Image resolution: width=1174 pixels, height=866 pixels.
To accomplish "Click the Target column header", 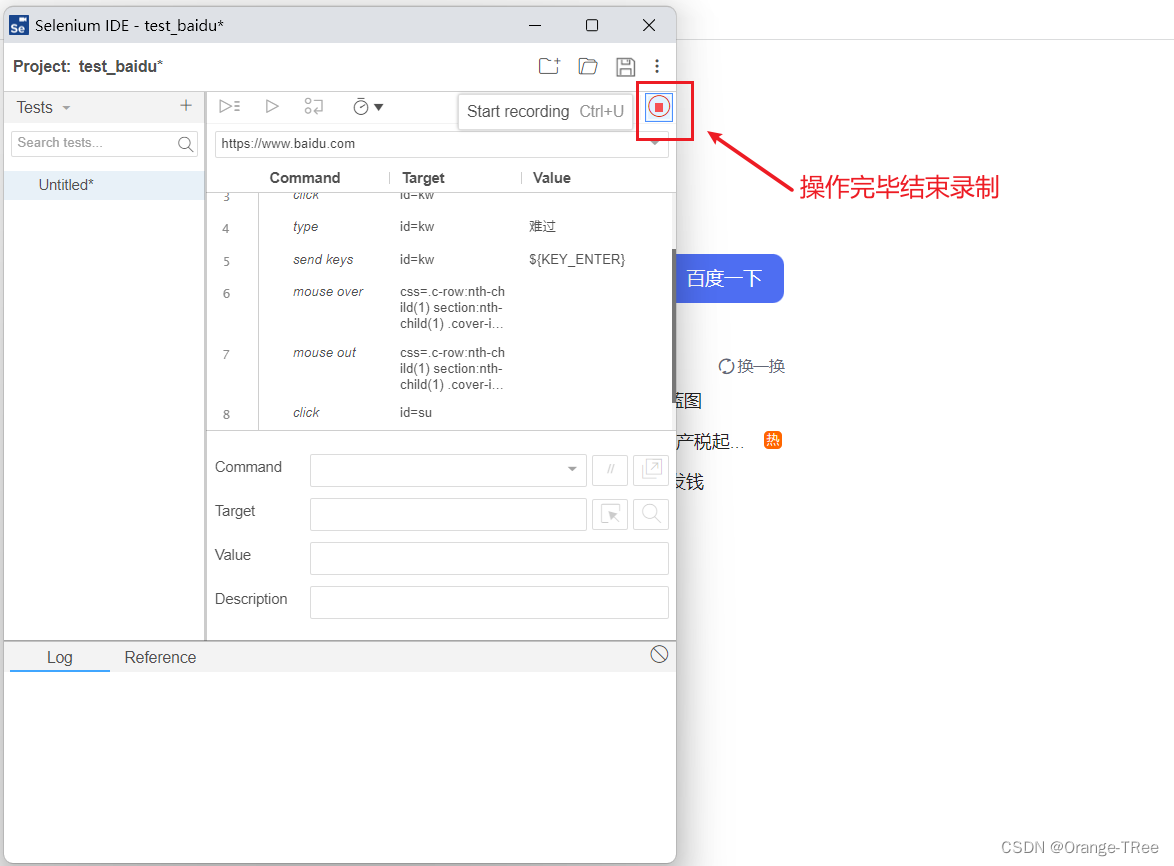I will coord(423,178).
